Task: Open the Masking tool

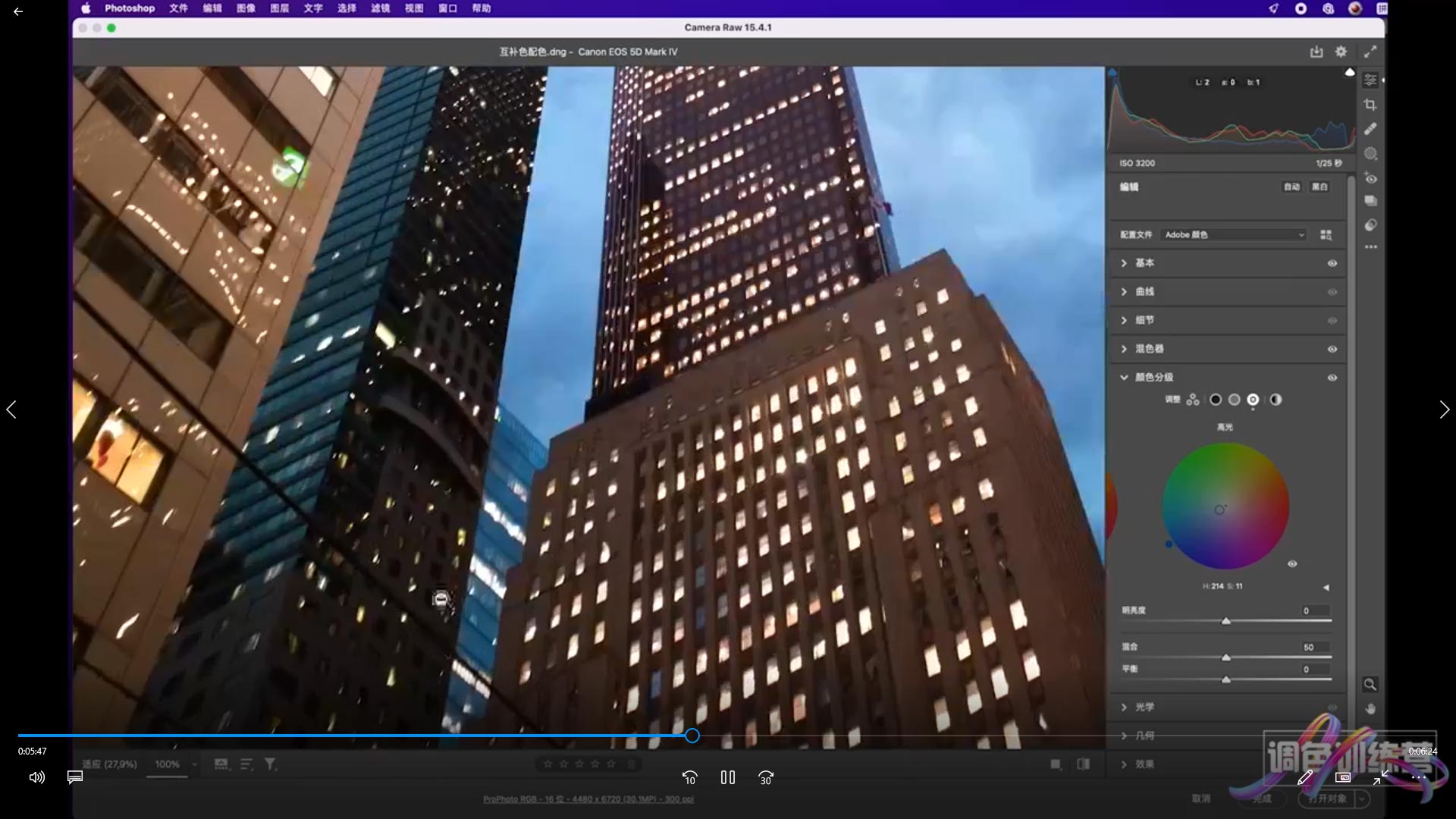Action: click(1370, 153)
